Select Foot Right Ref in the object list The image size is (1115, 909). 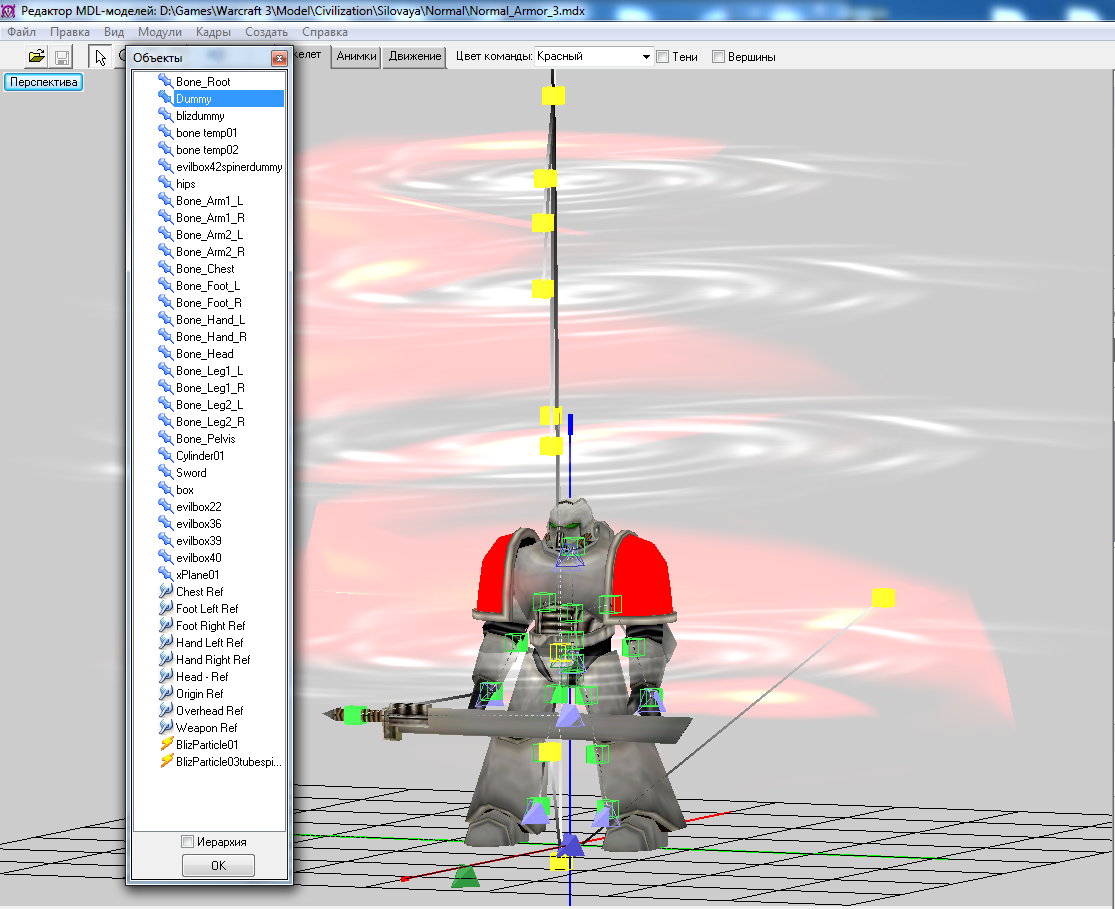click(210, 625)
